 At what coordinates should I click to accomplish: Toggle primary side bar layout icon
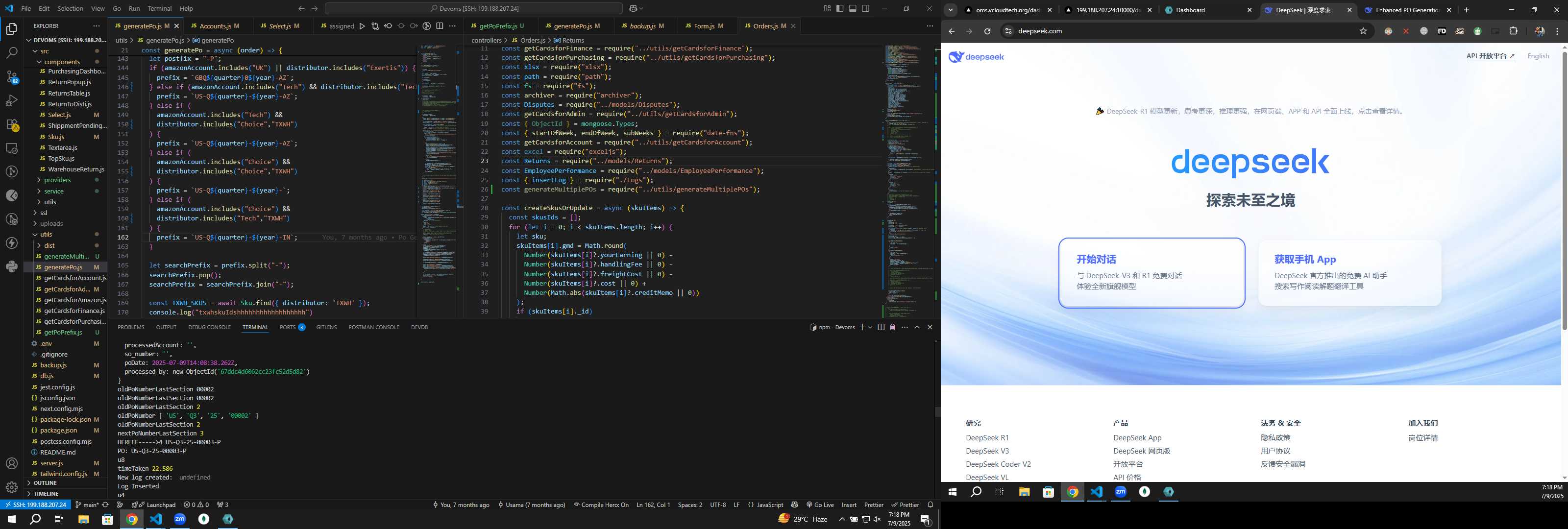[840, 8]
